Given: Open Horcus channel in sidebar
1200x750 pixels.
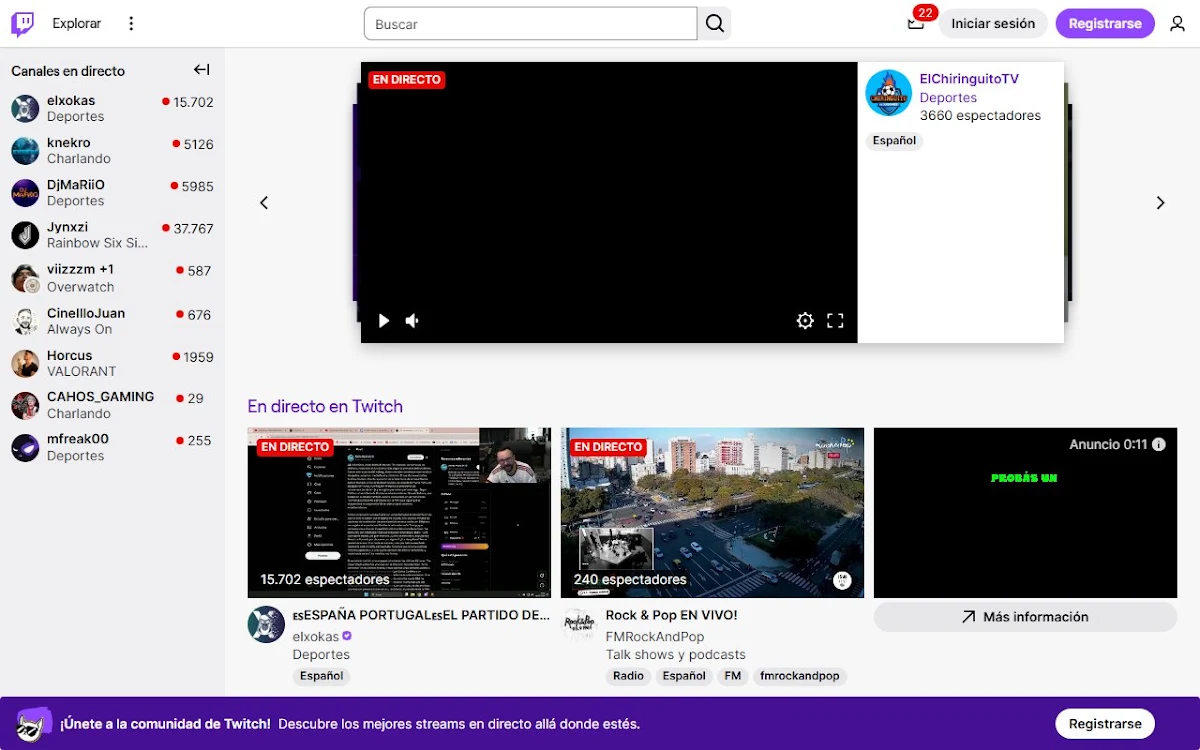Looking at the screenshot, I should click(x=112, y=363).
